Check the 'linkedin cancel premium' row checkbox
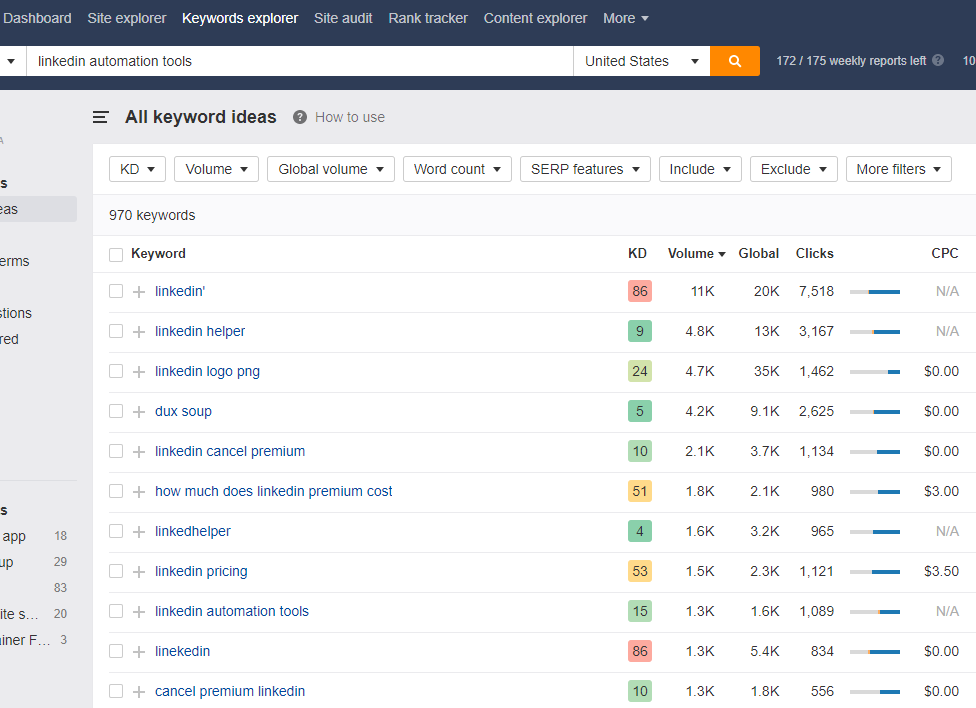Screen dimensions: 976x708 116,451
